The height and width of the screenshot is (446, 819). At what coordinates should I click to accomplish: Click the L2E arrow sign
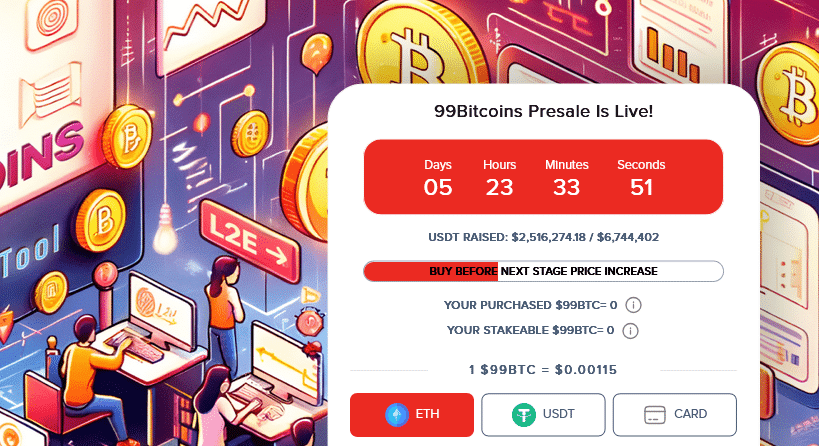coord(250,241)
